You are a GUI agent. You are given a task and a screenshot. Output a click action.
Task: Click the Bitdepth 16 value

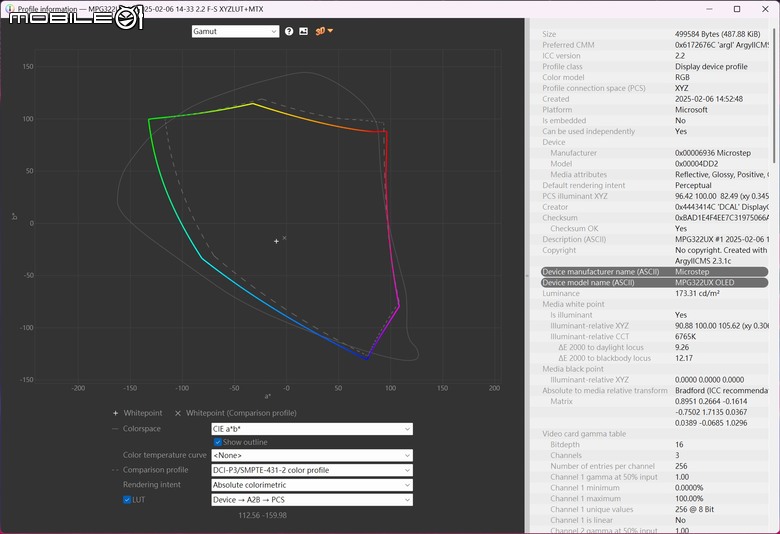tap(679, 444)
